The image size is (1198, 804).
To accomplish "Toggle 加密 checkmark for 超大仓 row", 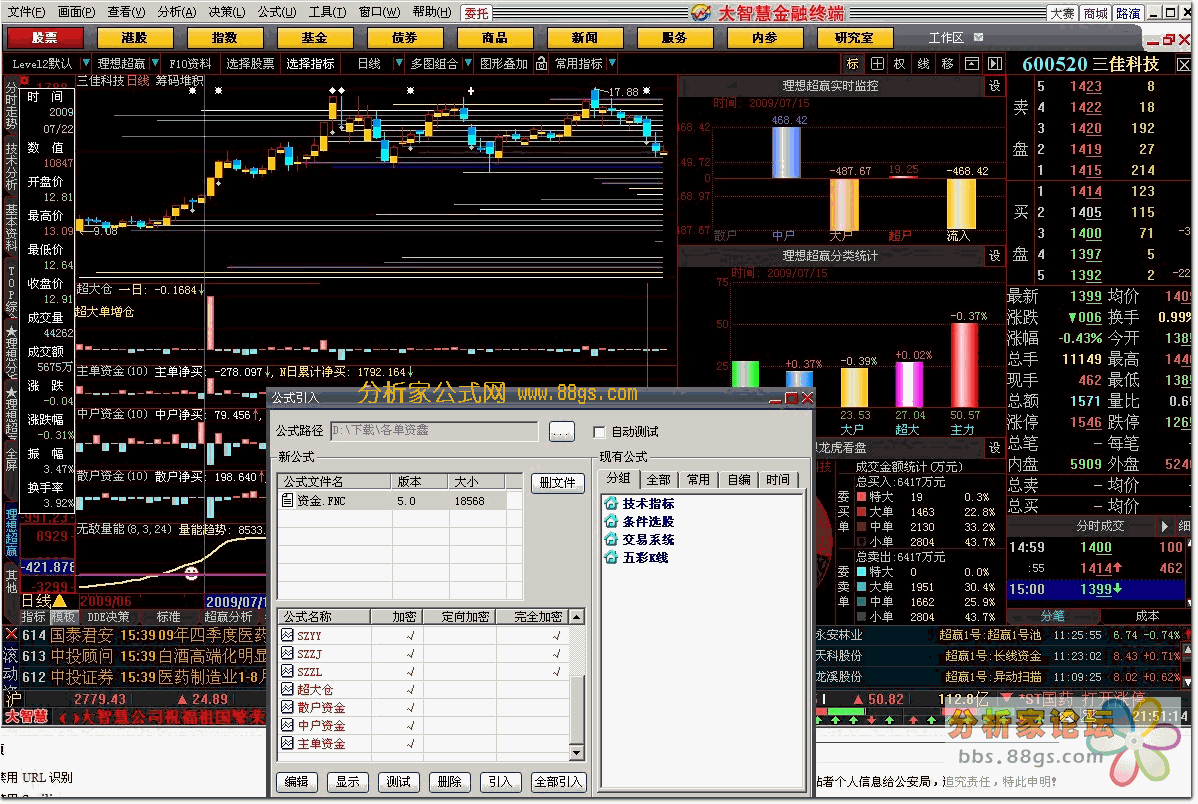I will [410, 690].
